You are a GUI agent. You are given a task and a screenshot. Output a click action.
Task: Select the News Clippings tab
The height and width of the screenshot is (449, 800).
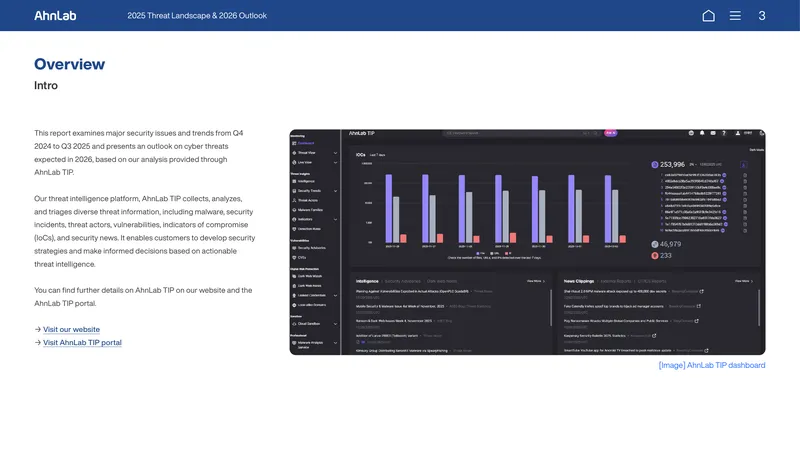tap(579, 281)
